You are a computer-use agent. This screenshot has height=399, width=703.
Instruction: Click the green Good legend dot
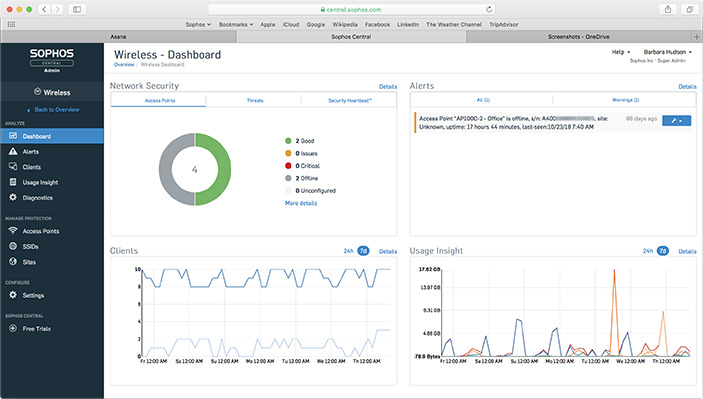[x=288, y=141]
